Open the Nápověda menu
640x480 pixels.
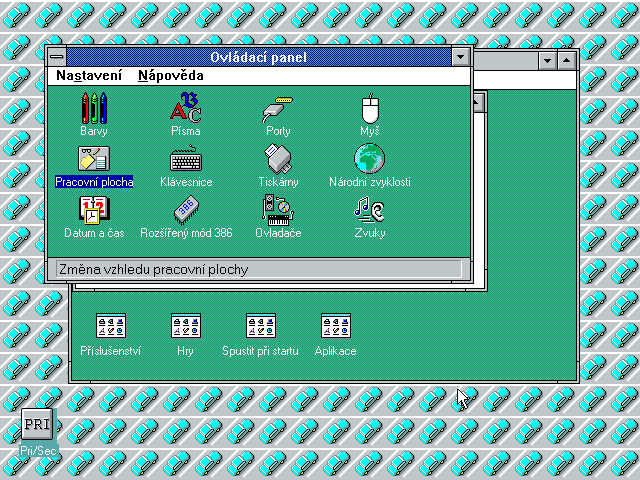(171, 76)
